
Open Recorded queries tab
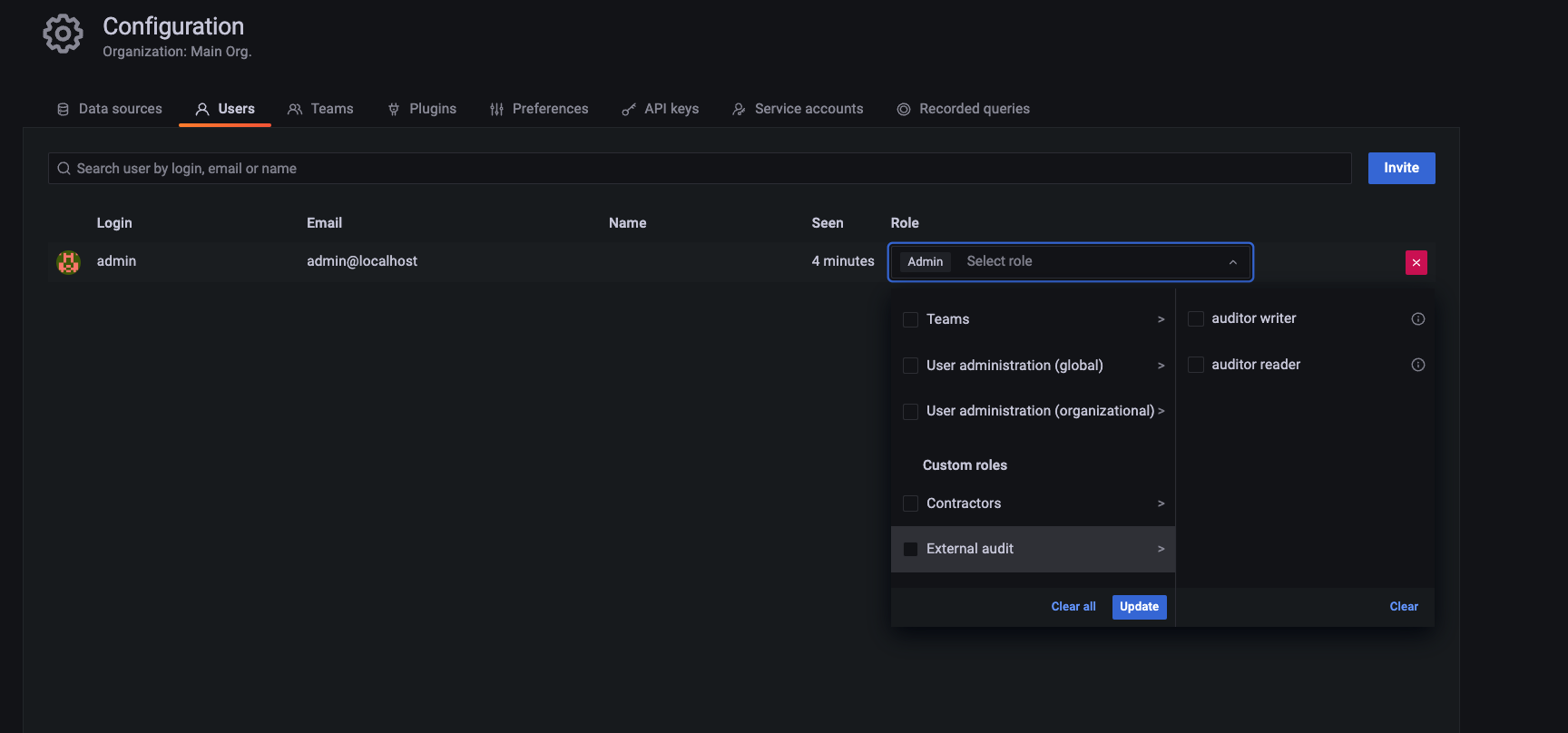963,109
